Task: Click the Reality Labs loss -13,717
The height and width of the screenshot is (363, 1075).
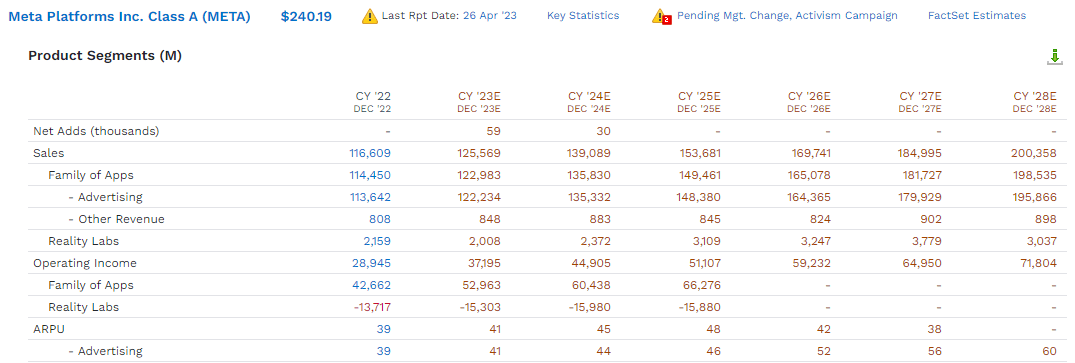Action: pyautogui.click(x=372, y=307)
